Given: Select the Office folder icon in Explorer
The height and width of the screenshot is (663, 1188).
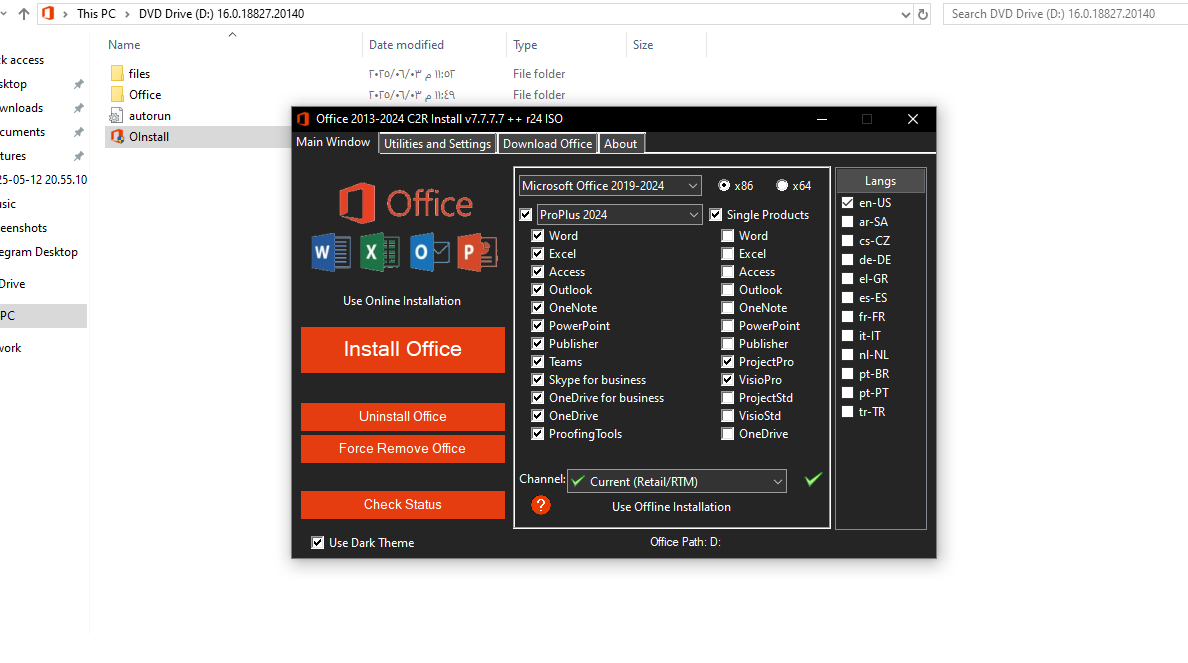Looking at the screenshot, I should click(117, 95).
